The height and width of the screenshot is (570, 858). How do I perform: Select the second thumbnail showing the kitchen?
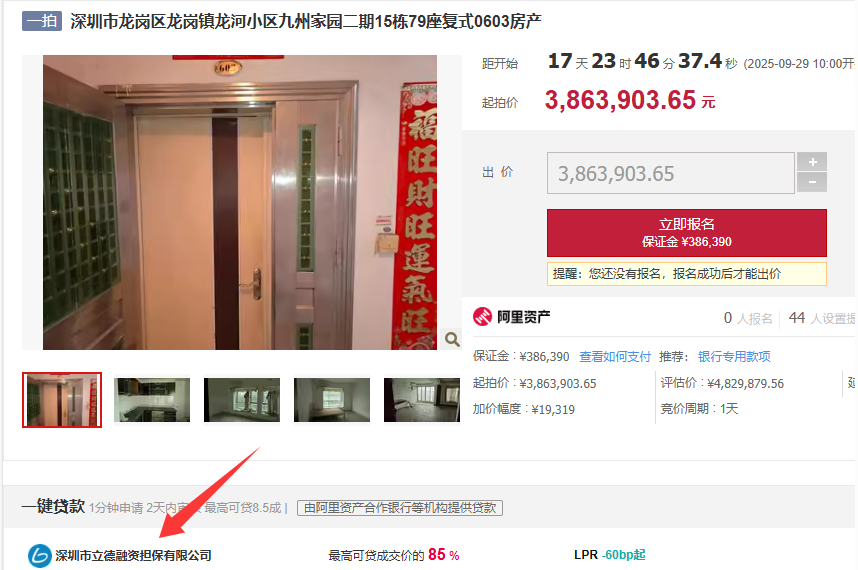152,400
